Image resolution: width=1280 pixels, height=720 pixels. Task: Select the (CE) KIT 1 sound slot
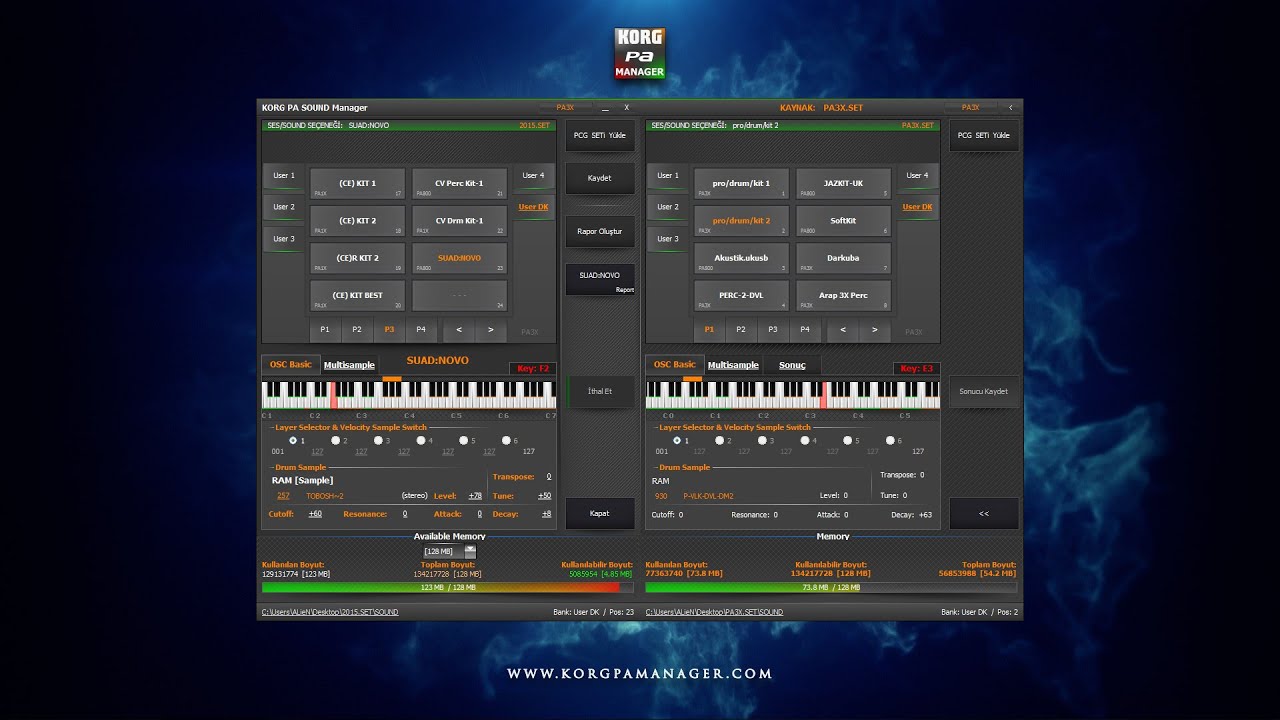(358, 184)
